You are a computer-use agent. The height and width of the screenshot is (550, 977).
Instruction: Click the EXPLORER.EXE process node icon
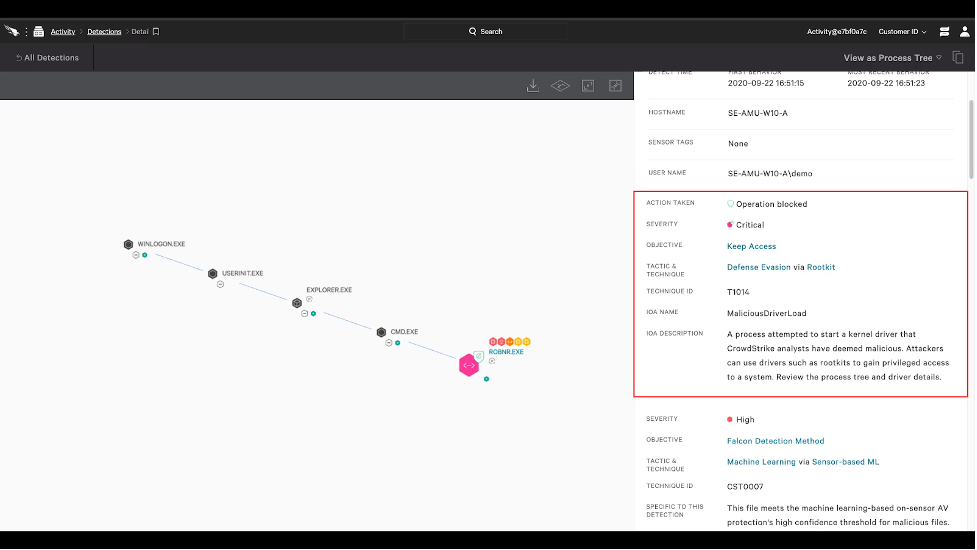[297, 302]
